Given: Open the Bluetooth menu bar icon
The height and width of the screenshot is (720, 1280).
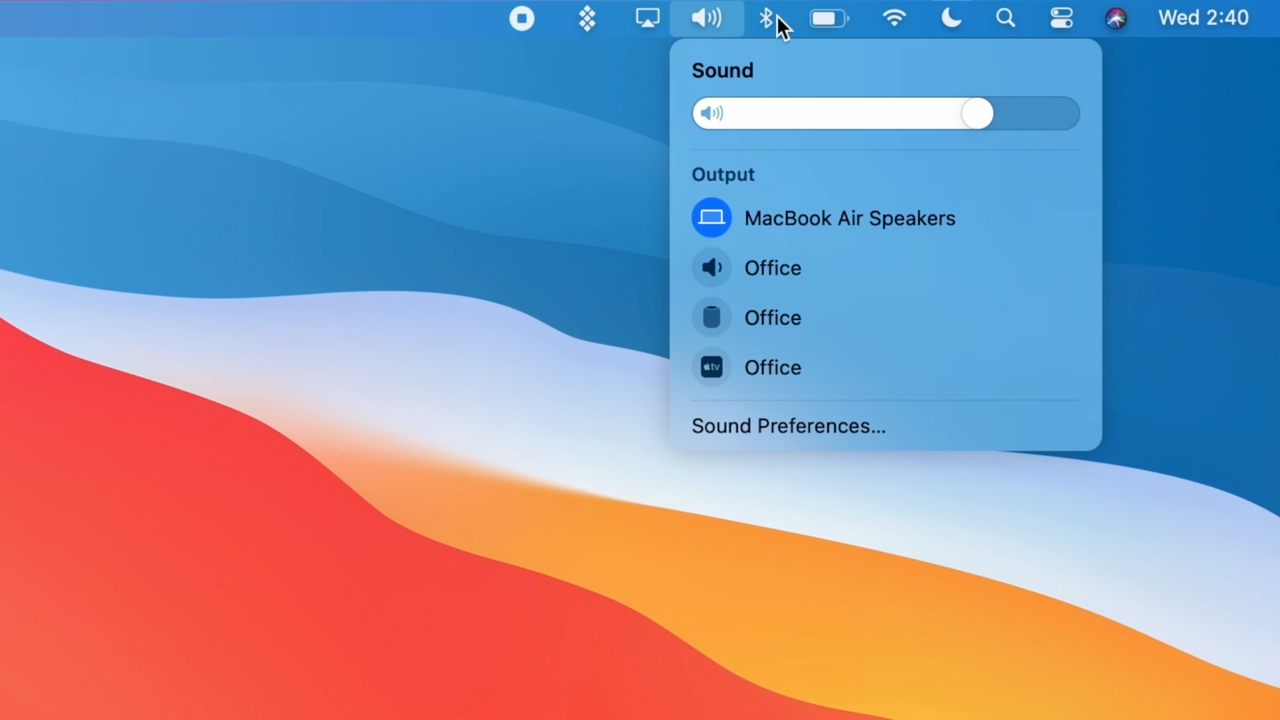Looking at the screenshot, I should (766, 18).
